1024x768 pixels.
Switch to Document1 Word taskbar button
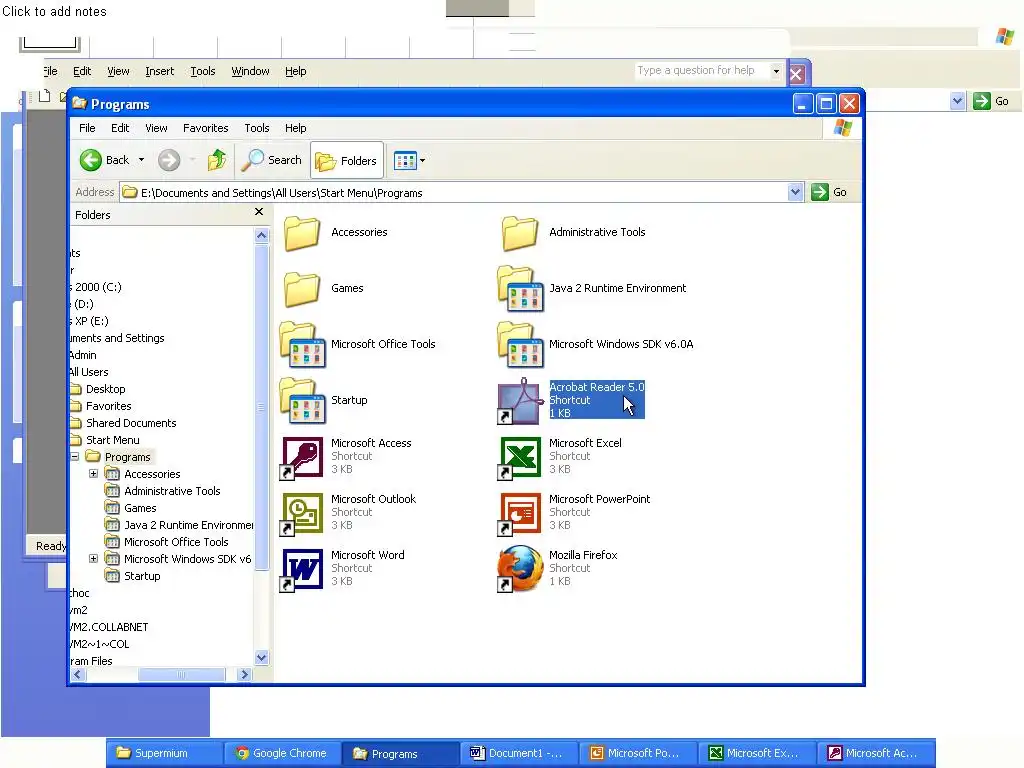(x=519, y=753)
